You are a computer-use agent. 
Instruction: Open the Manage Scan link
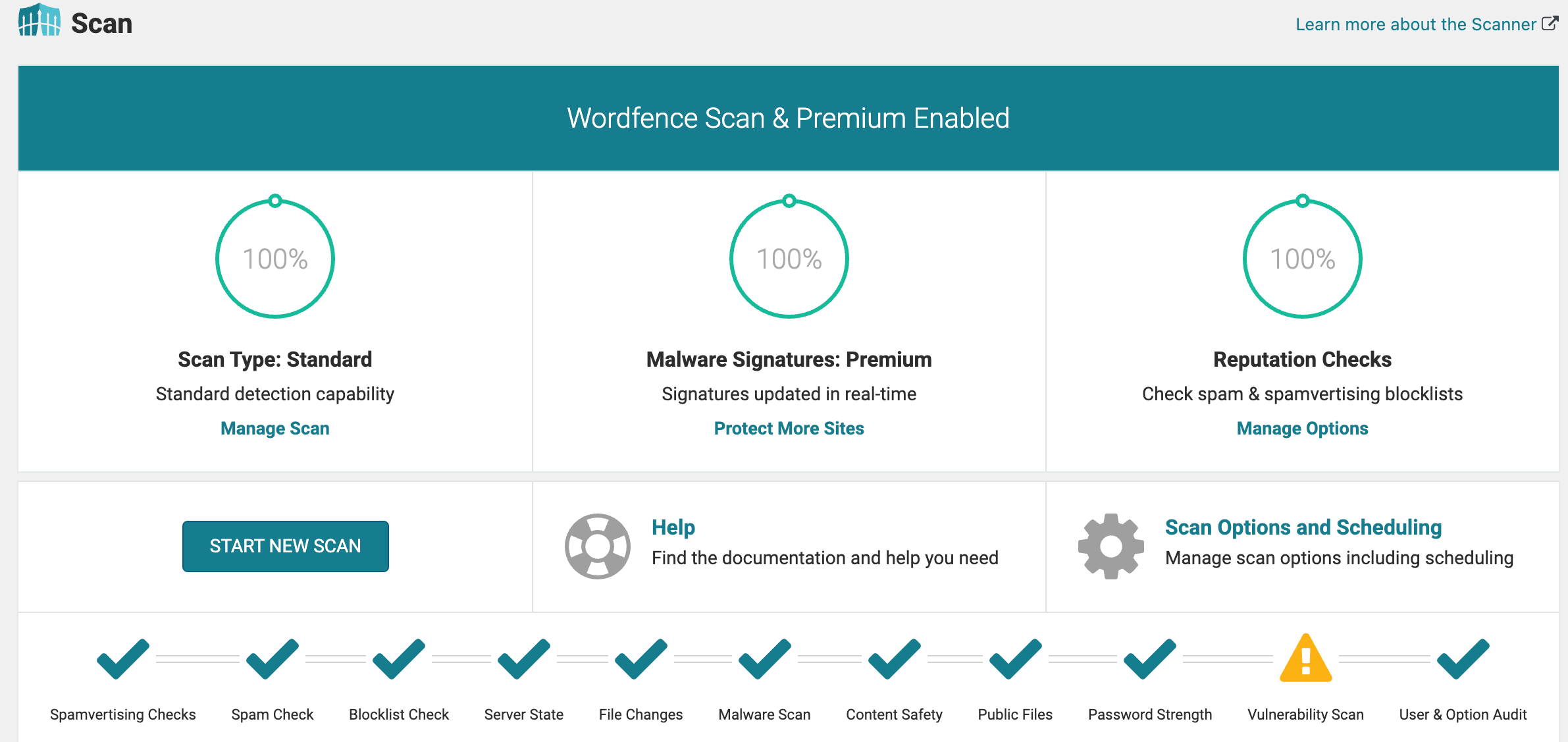pos(274,428)
